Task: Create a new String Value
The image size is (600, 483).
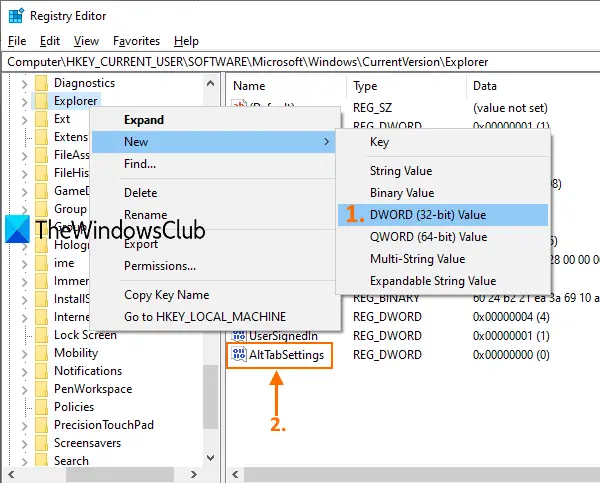Action: (443, 171)
